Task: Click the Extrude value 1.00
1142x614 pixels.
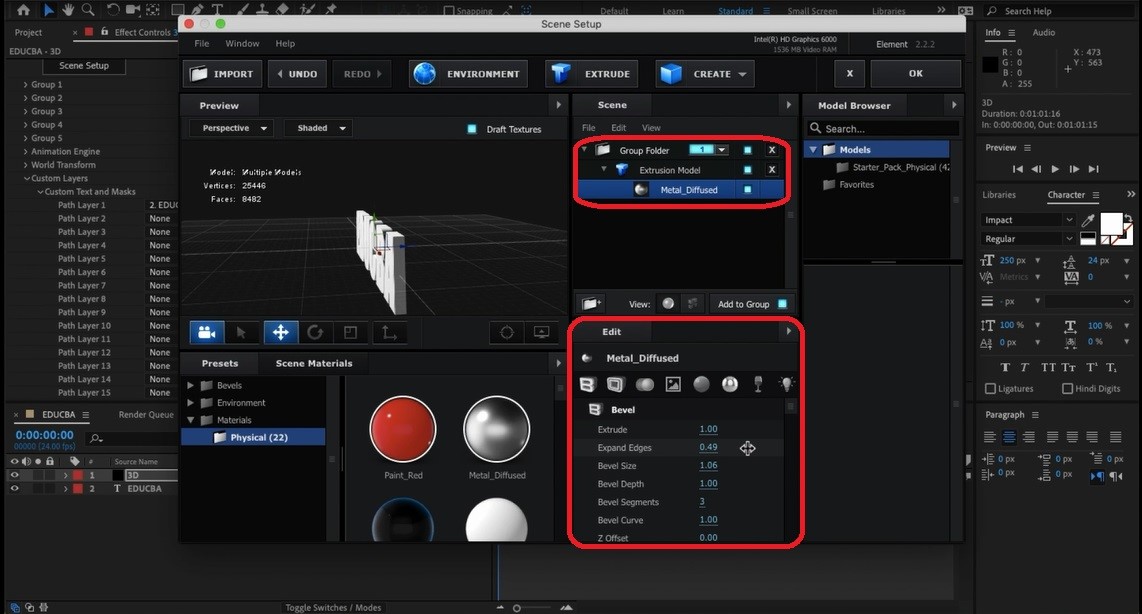Action: pyautogui.click(x=708, y=429)
